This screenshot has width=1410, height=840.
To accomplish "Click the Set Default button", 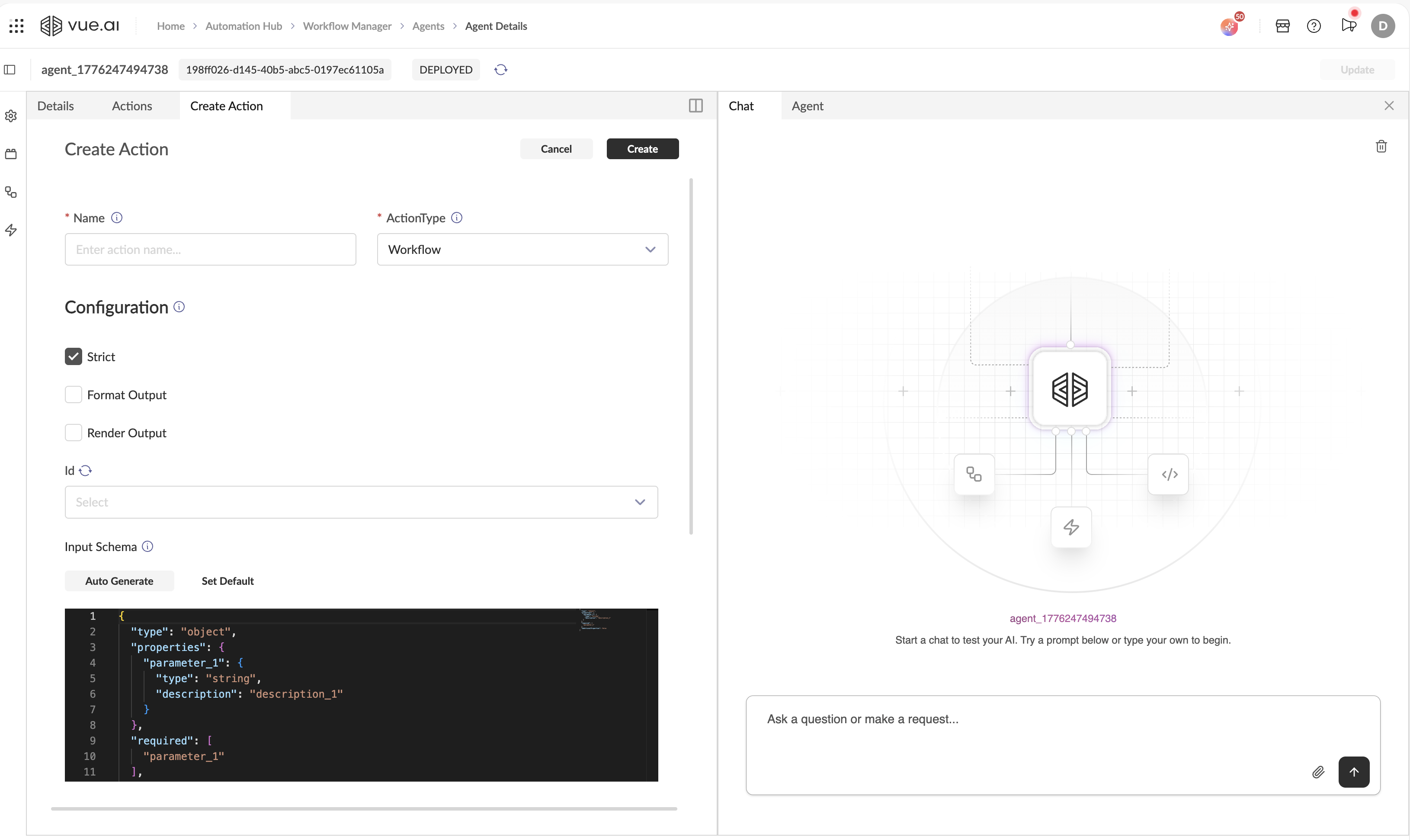I will click(228, 580).
